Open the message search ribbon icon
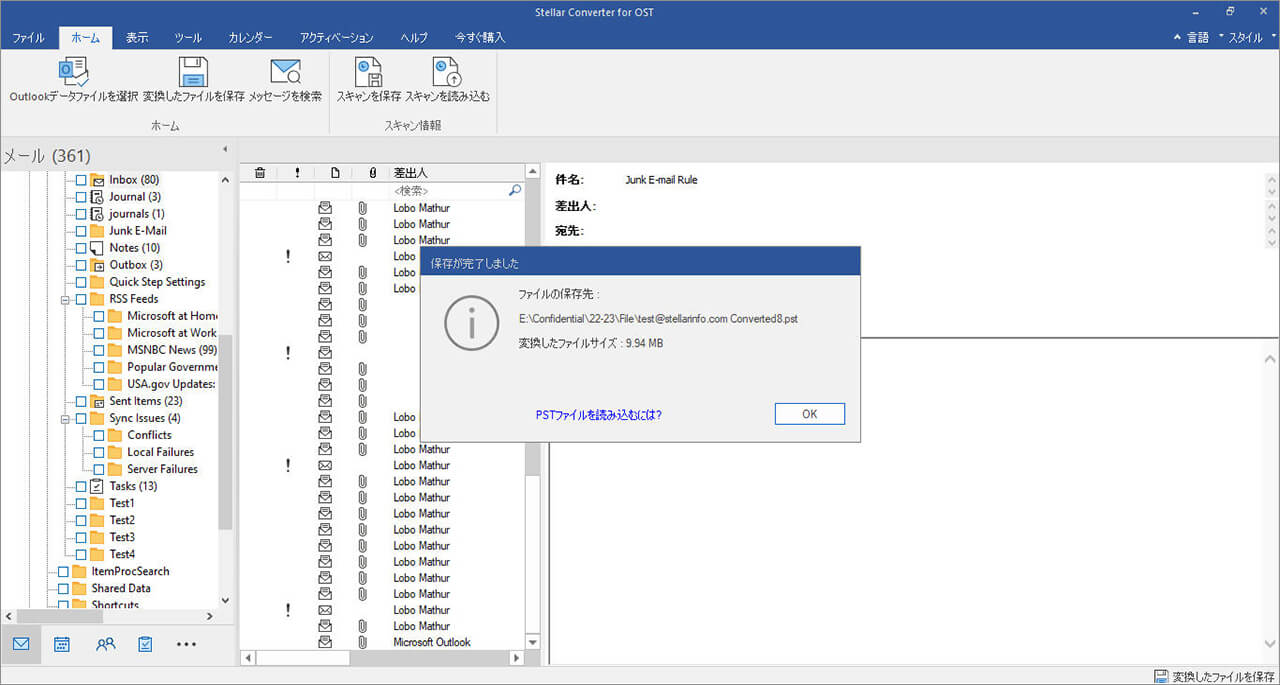Viewport: 1280px width, 685px height. pos(285,71)
